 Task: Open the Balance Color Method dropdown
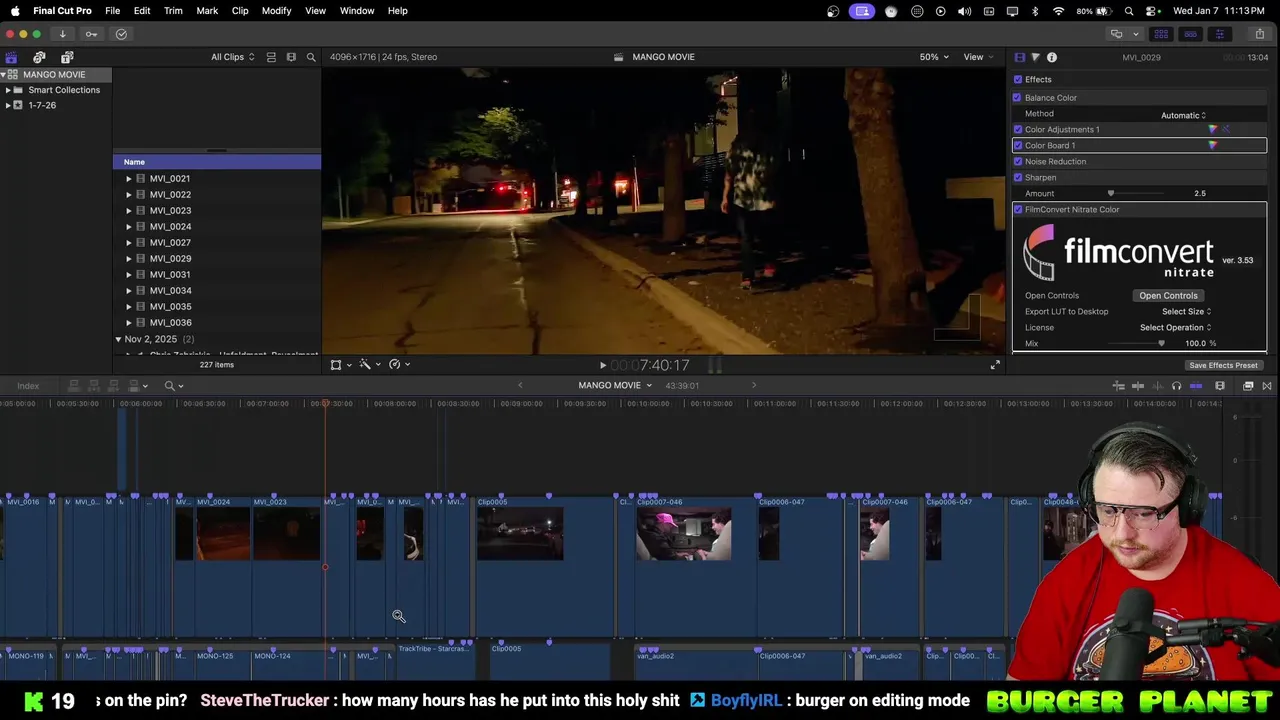(1184, 115)
